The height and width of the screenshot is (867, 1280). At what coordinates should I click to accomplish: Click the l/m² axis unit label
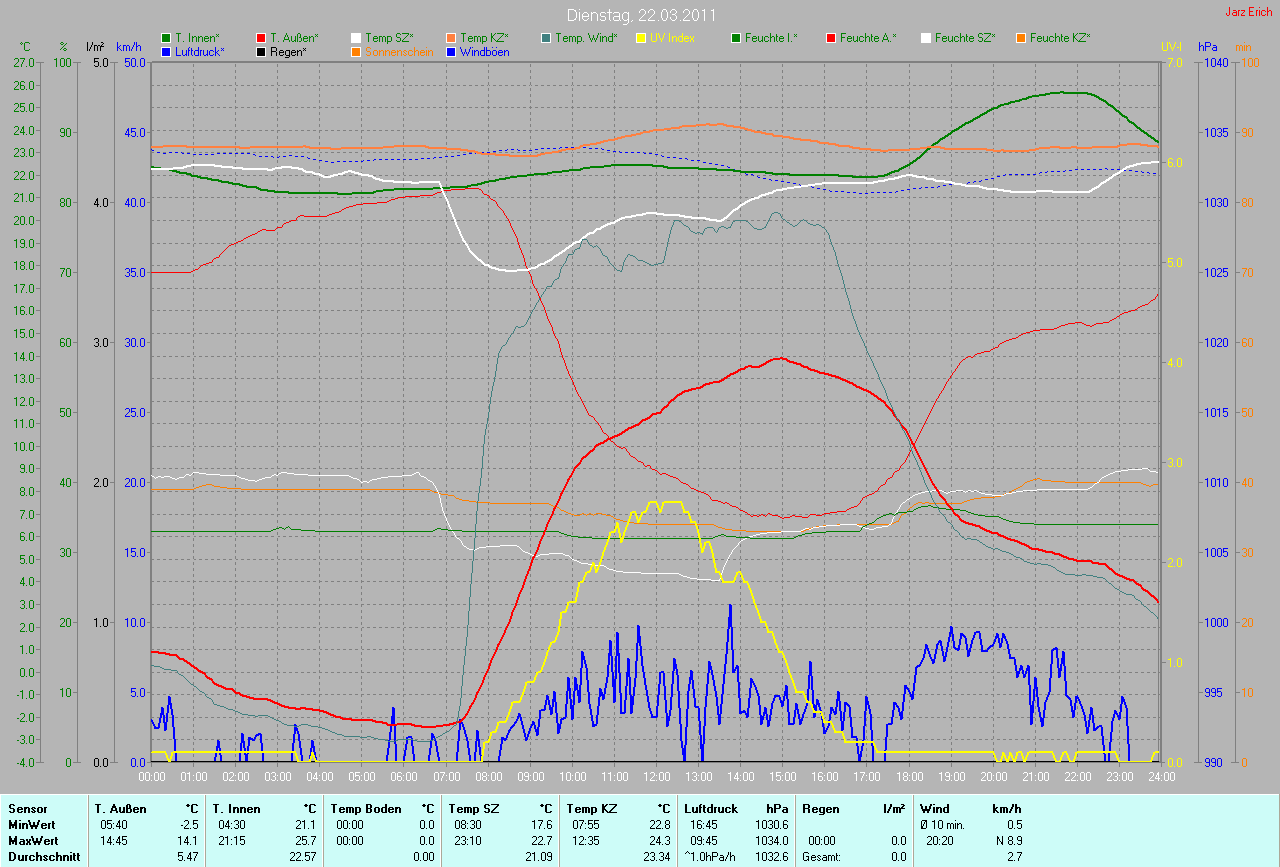[95, 47]
